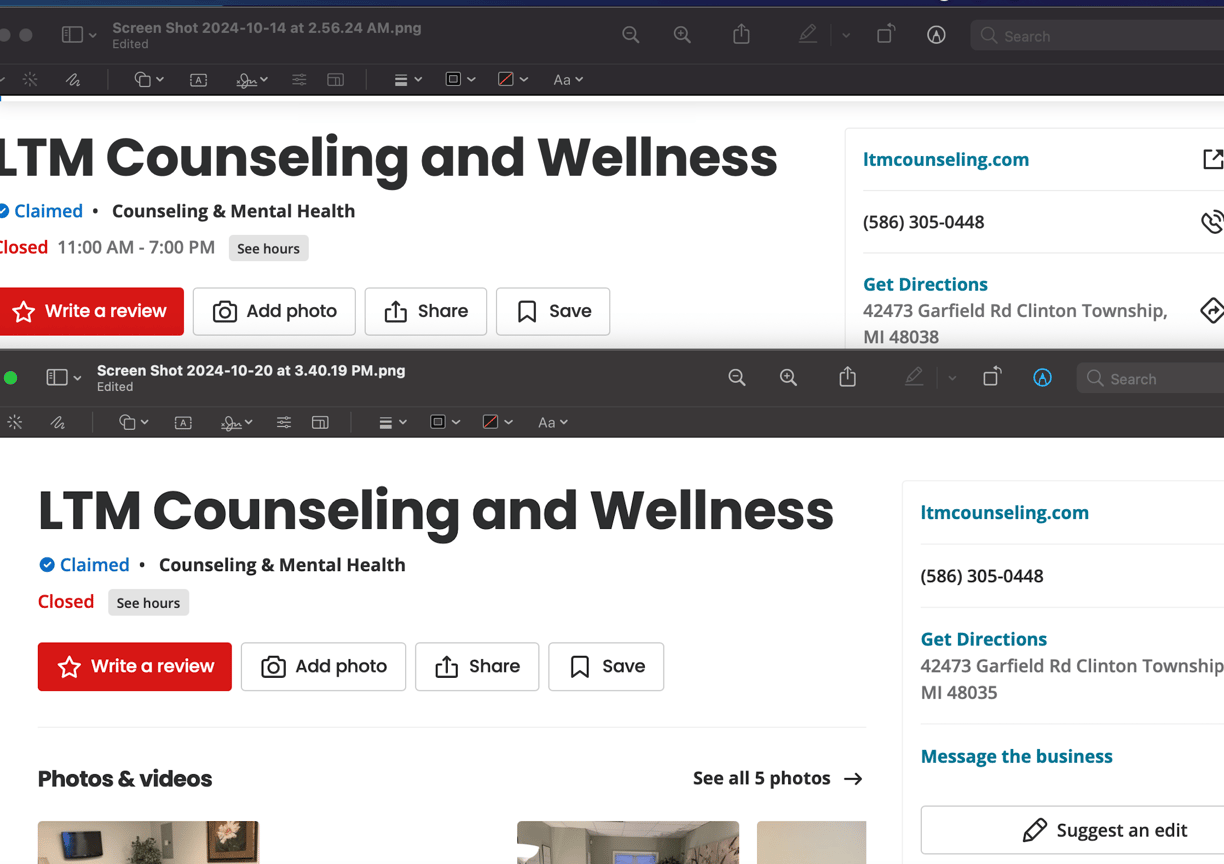Open Text Style menu in 10-14 window

tap(568, 80)
